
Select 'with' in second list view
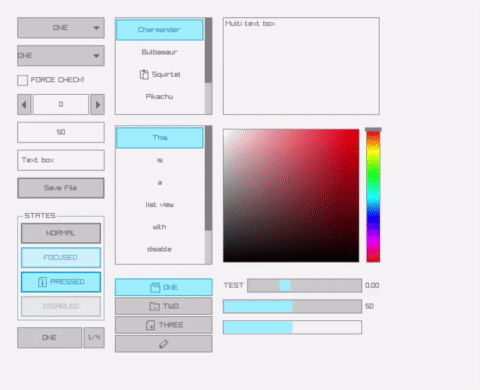coord(160,227)
